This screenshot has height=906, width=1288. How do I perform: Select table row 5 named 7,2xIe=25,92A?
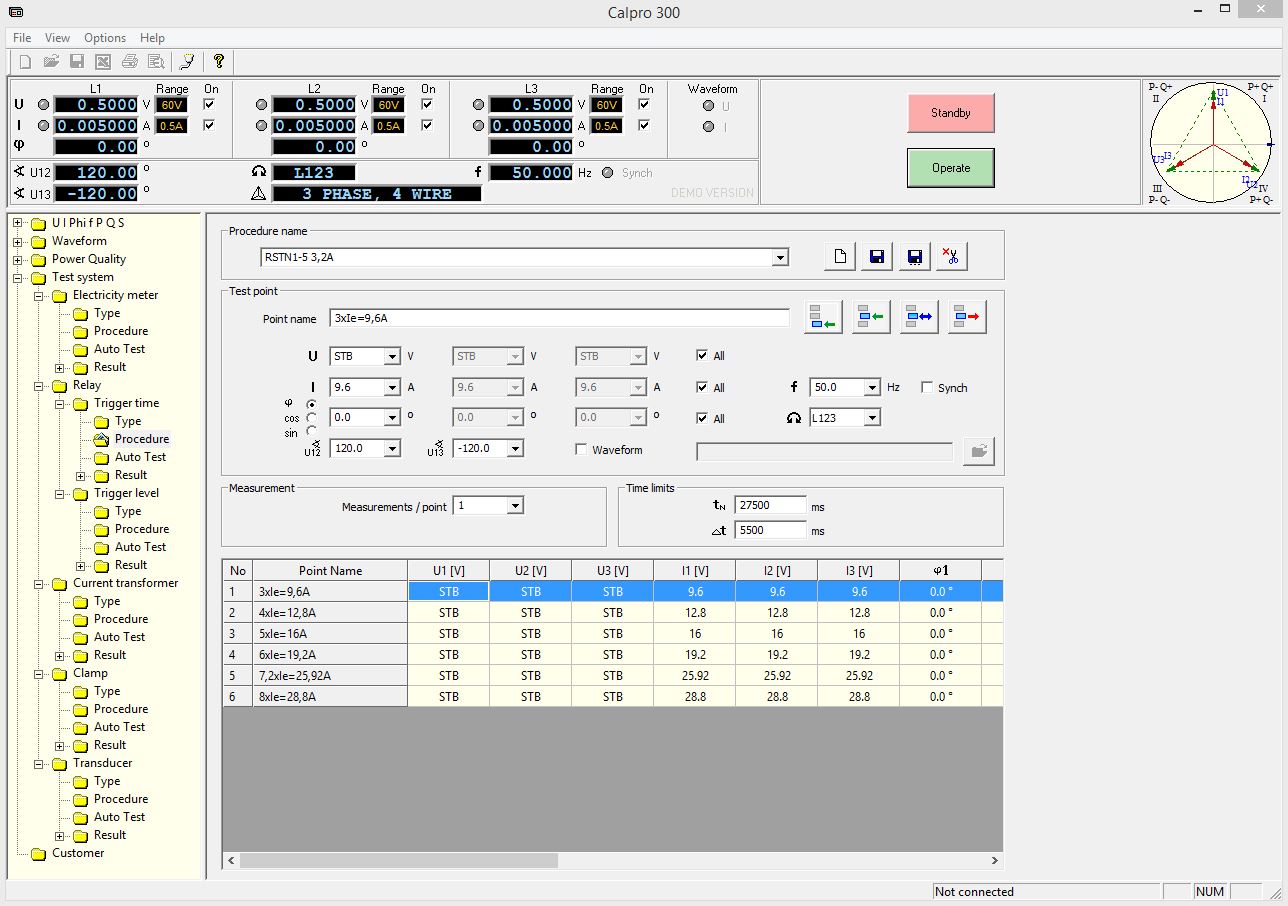click(612, 675)
